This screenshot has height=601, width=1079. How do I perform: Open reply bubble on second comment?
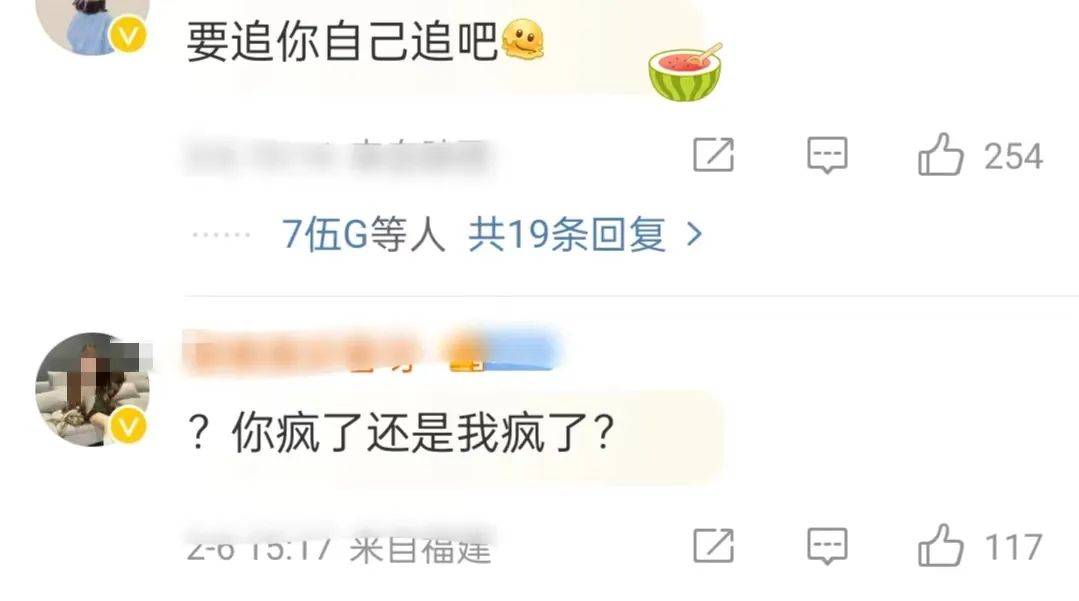(827, 546)
